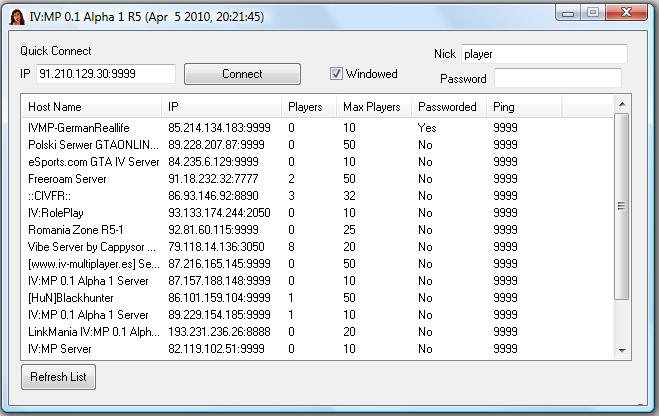Select Vibe Server by Cappysor row
659x416 pixels.
[x=318, y=247]
